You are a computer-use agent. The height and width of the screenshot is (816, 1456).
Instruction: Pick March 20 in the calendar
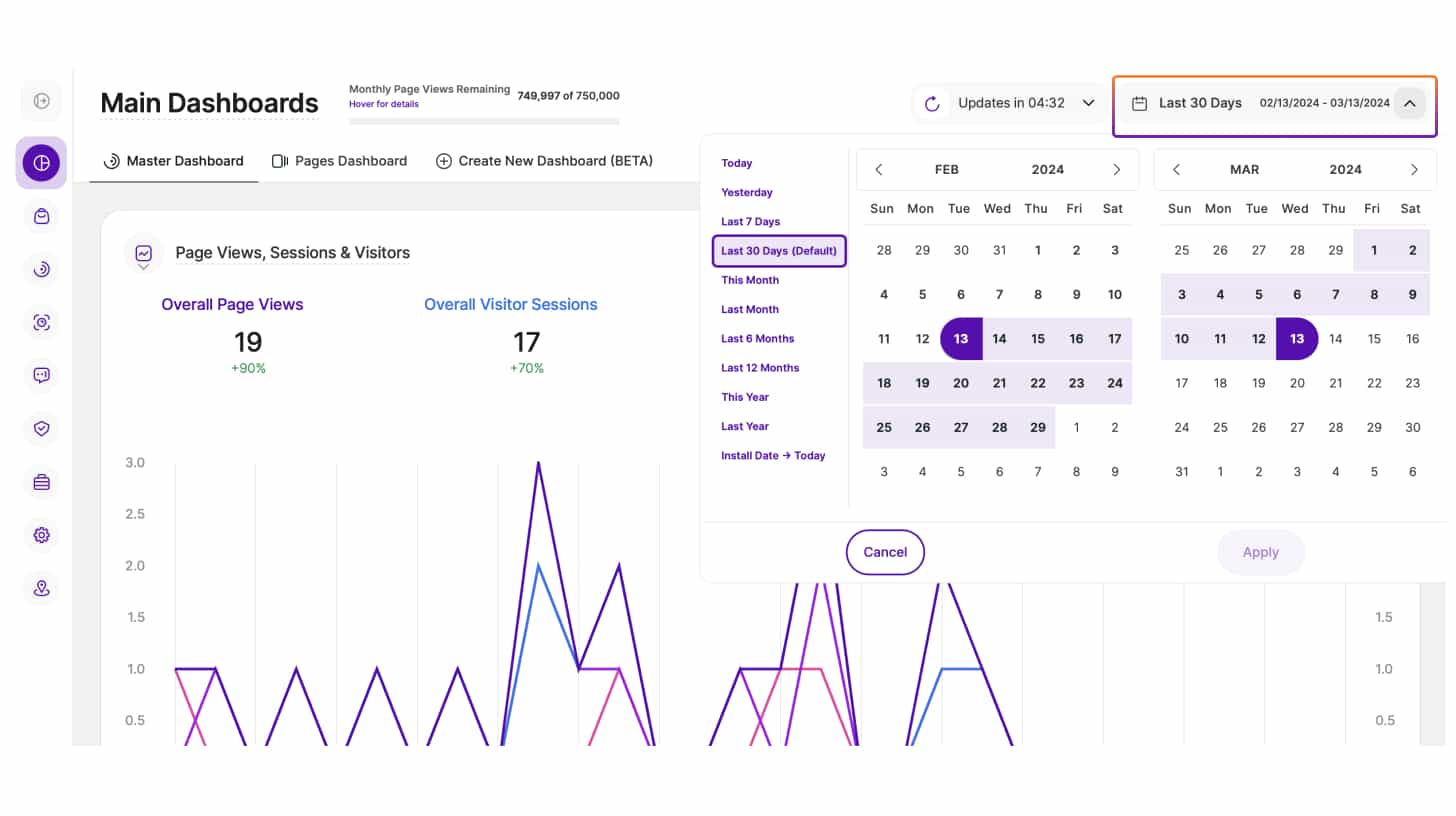tap(1297, 383)
